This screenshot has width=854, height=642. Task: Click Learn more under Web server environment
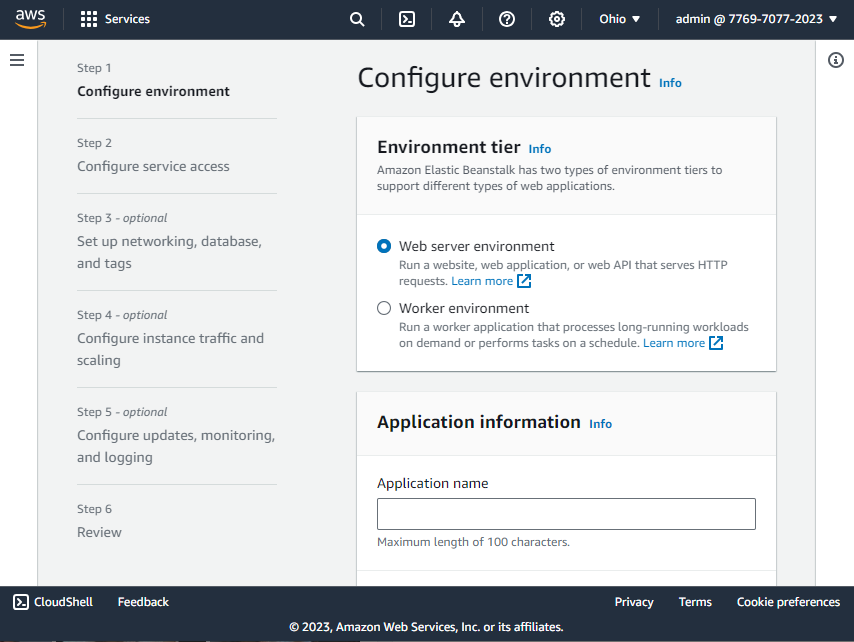tap(482, 281)
